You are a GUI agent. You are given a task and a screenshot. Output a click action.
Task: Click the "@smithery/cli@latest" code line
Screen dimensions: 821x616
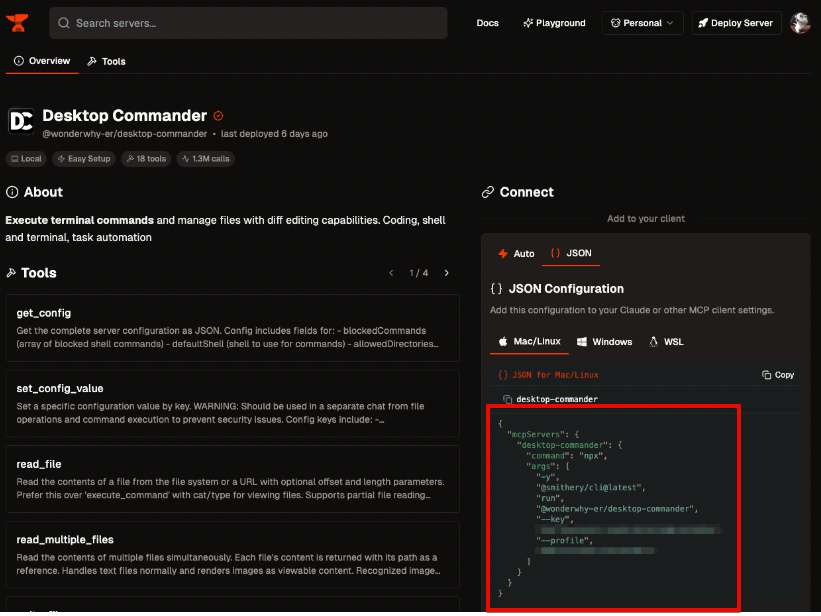(x=591, y=488)
